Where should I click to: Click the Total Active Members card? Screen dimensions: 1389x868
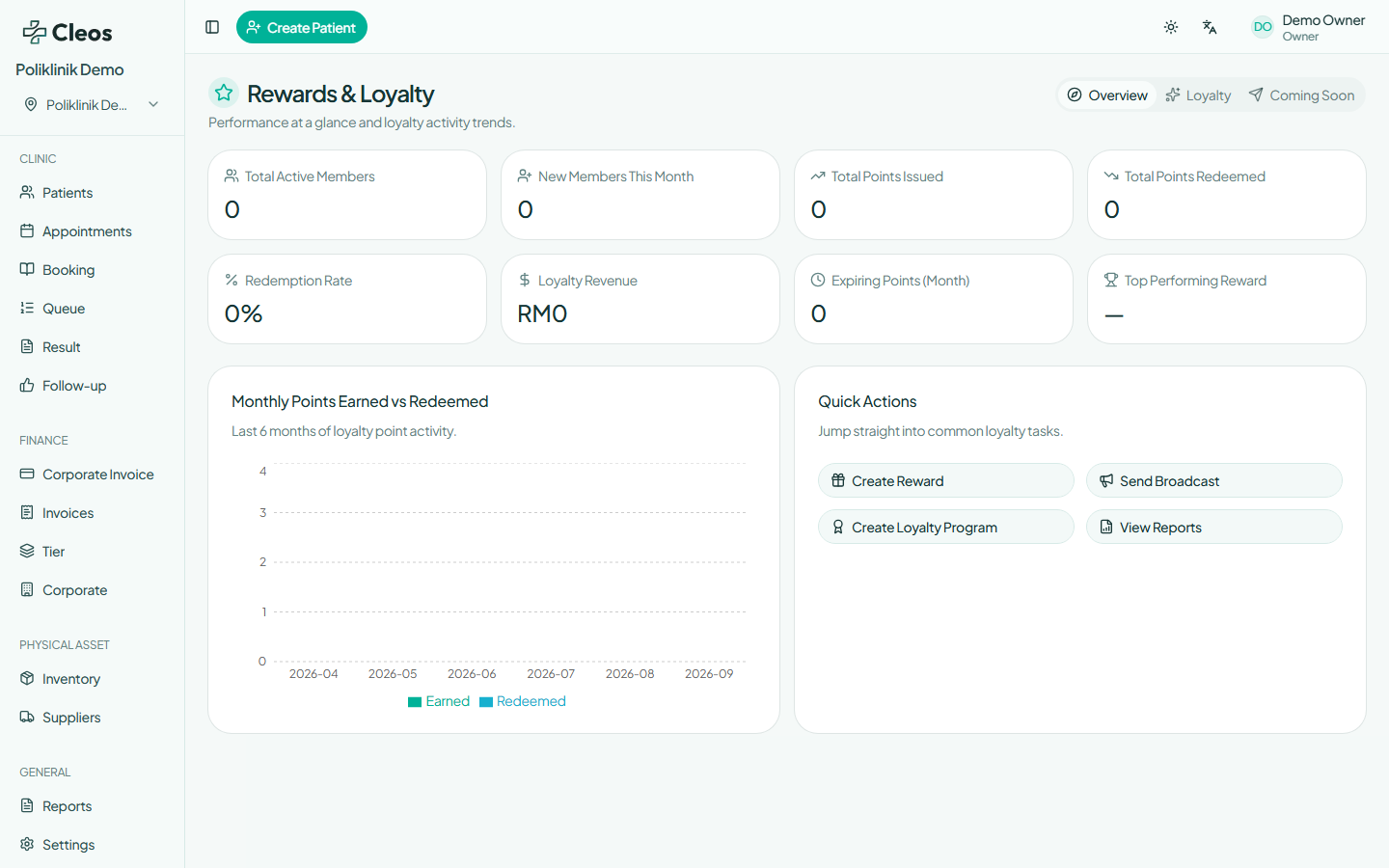(347, 195)
